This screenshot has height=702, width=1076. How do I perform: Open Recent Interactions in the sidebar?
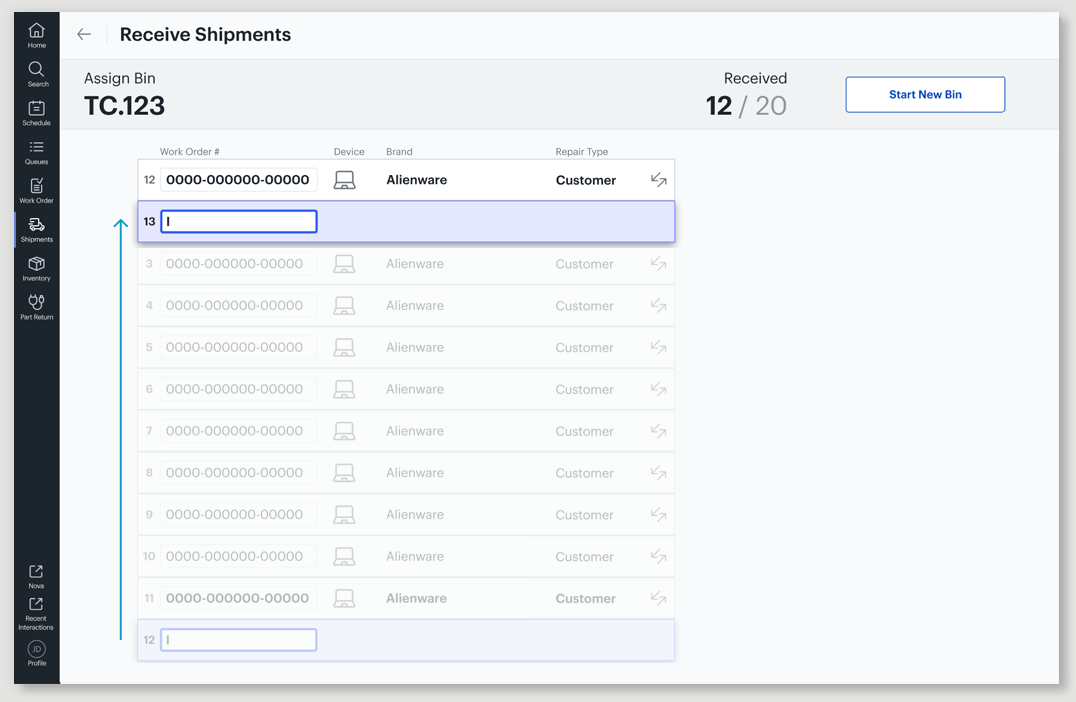(36, 613)
